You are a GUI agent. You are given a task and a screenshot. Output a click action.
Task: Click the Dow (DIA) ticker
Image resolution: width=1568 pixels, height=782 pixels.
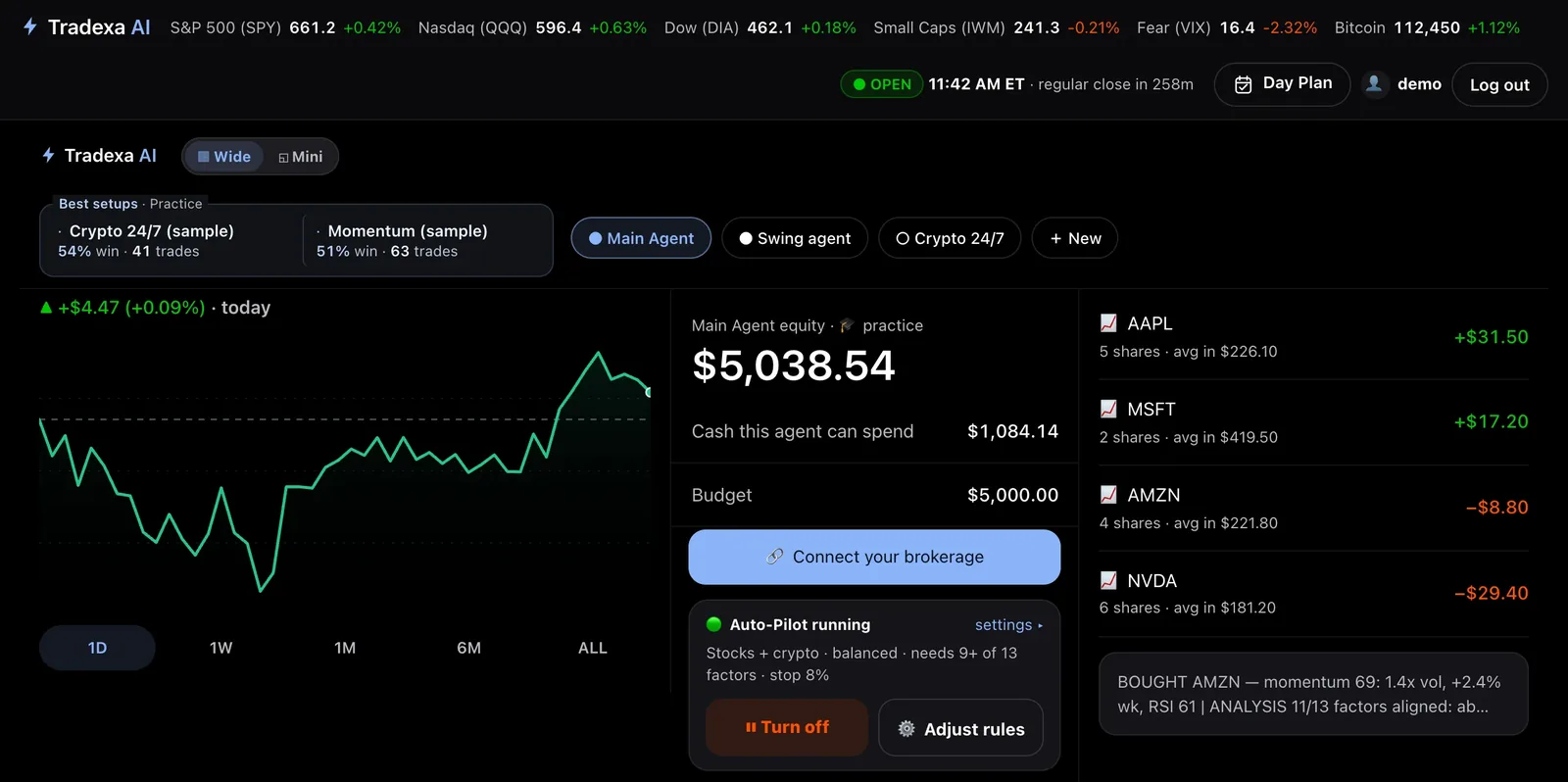[x=759, y=27]
